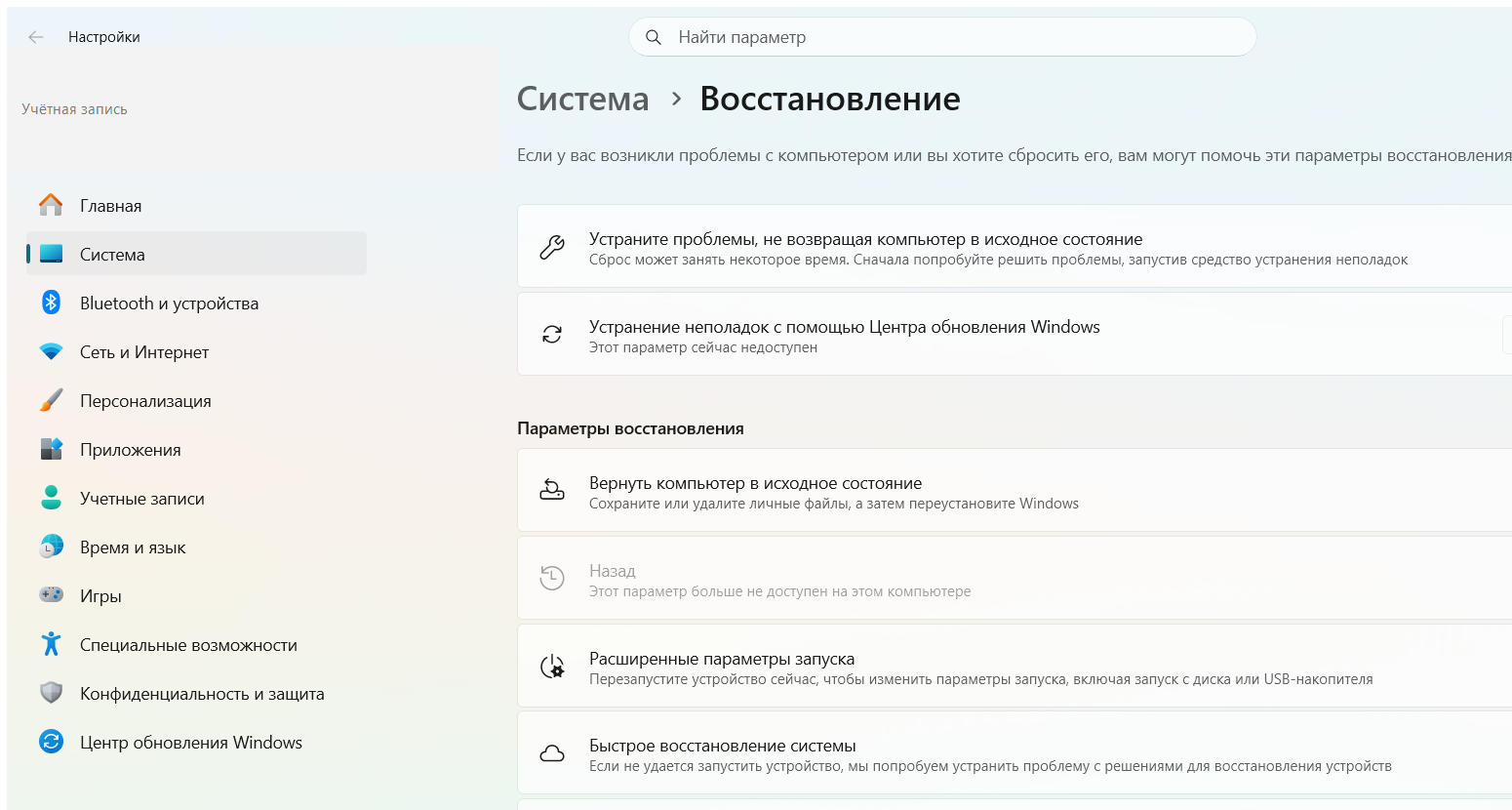This screenshot has width=1512, height=810.
Task: Click the refresh arrows icon in Устранение неполадок
Action: [552, 335]
